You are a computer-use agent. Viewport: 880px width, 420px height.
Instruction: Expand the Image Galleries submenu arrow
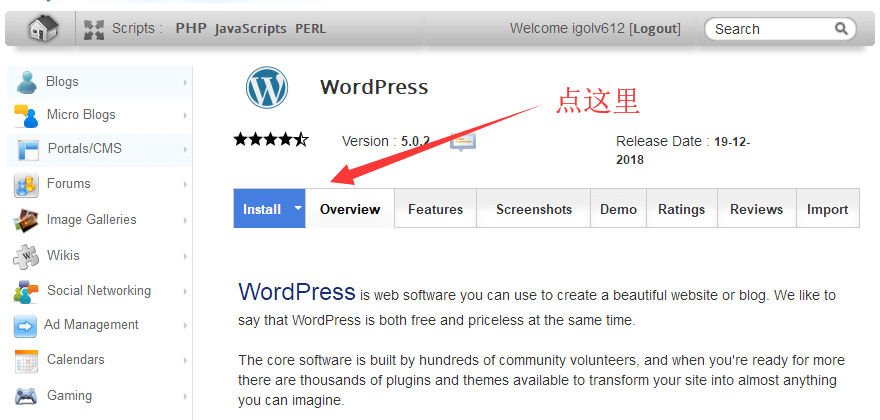click(x=185, y=221)
